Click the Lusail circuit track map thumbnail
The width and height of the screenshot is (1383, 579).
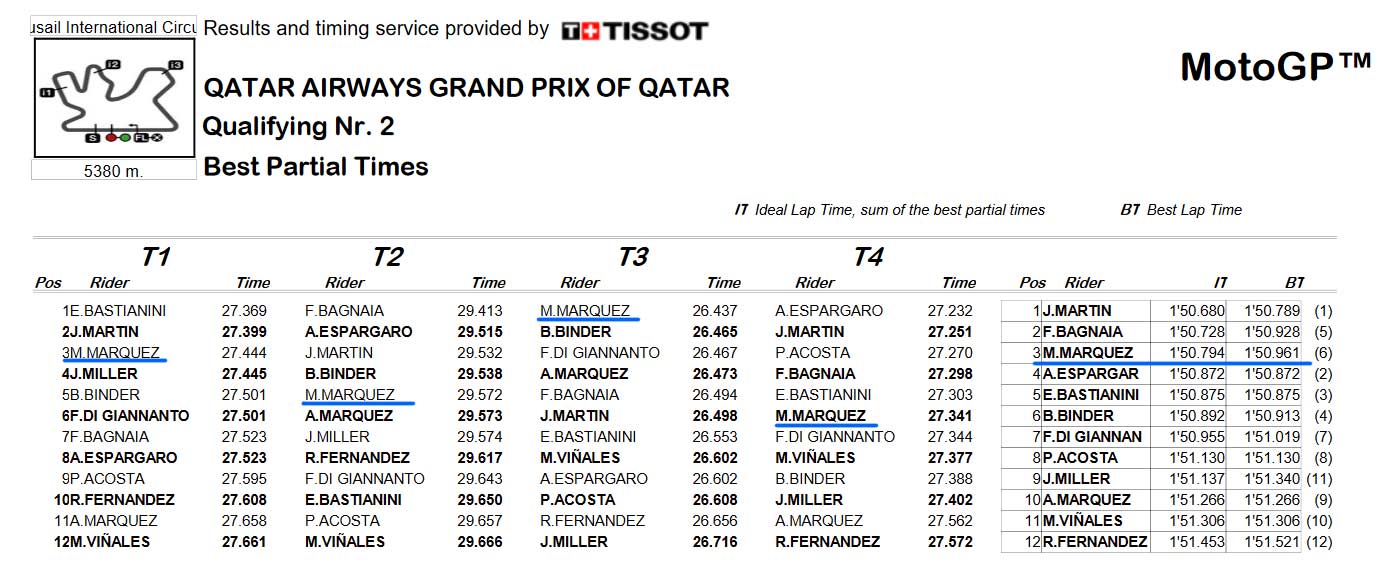(113, 99)
